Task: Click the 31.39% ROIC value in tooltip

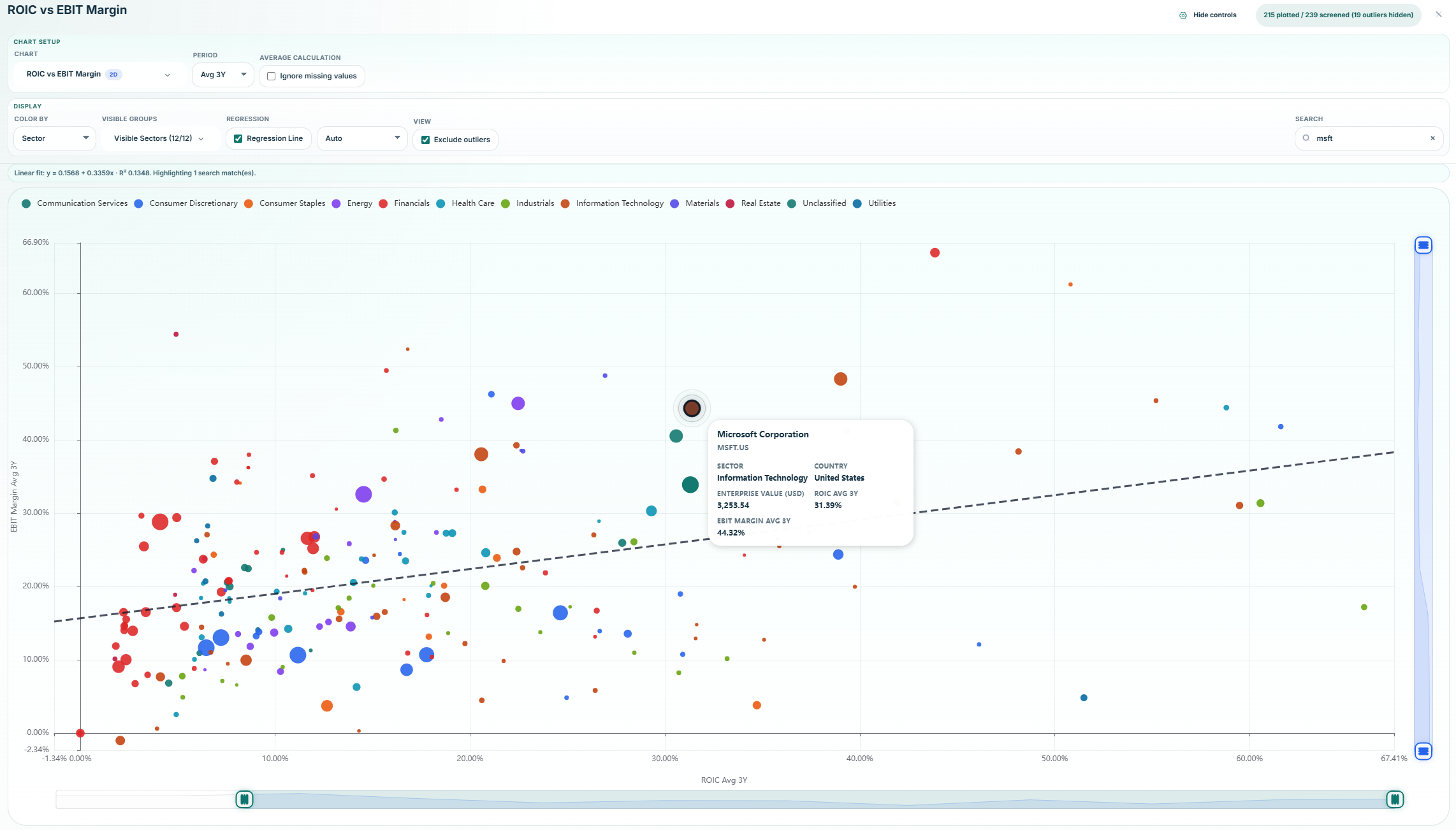Action: 827,506
